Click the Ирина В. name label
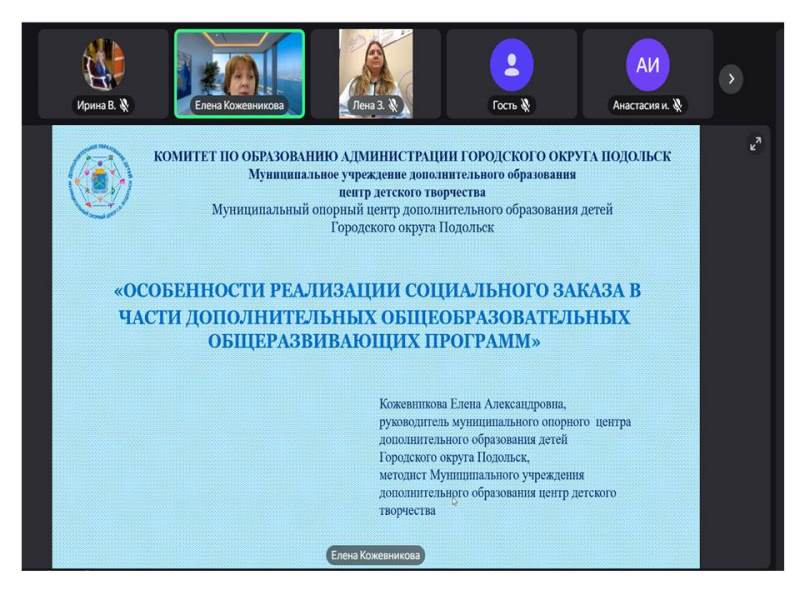800x600 pixels. click(96, 105)
